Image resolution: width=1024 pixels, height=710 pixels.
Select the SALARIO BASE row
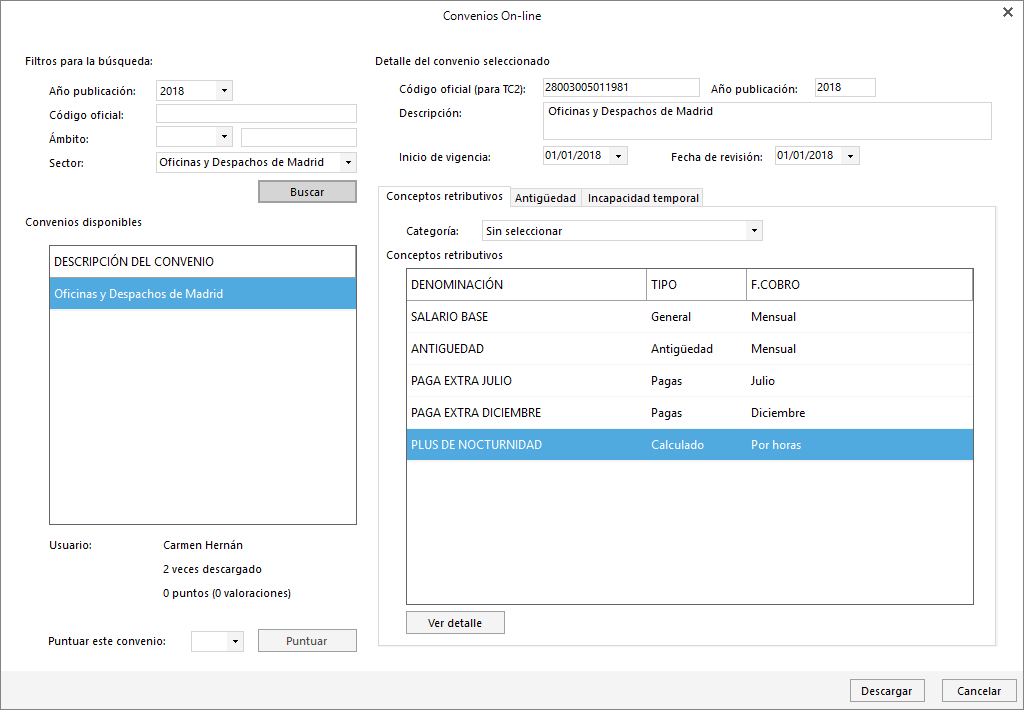(689, 317)
